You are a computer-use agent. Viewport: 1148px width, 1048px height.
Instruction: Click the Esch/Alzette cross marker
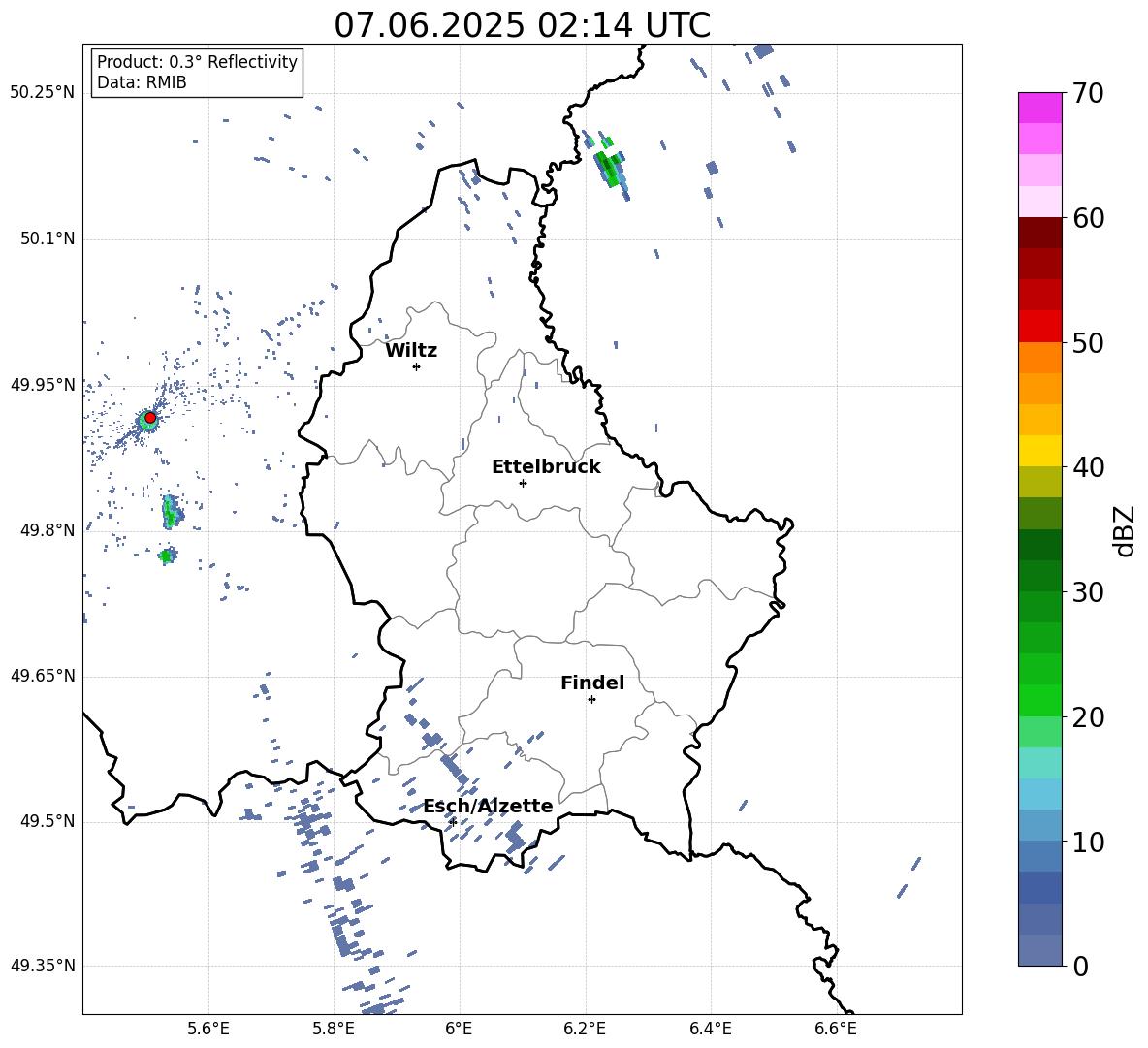click(453, 822)
